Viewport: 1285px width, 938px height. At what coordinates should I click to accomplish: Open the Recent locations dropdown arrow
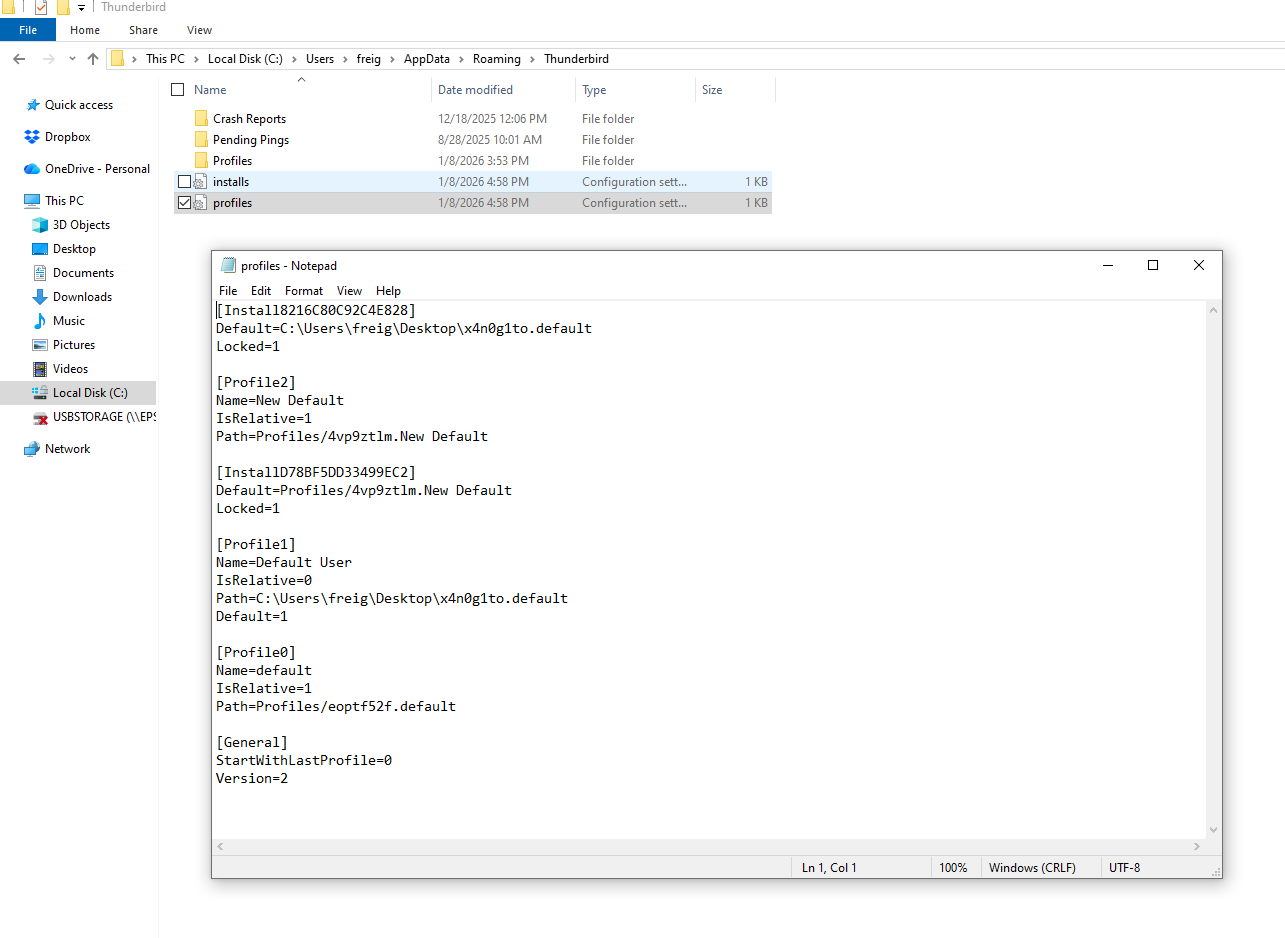coord(72,59)
